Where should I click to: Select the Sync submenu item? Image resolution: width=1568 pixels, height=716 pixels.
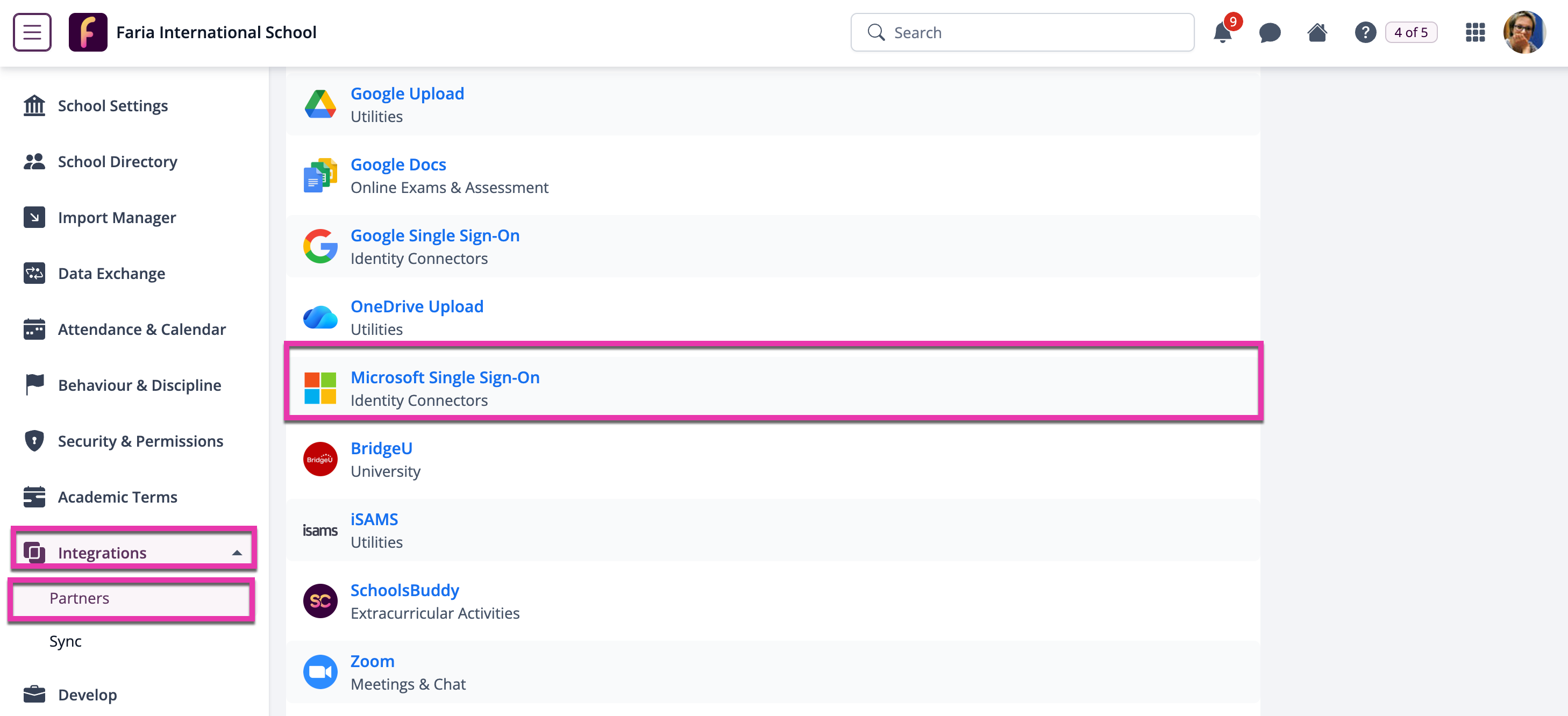coord(65,641)
